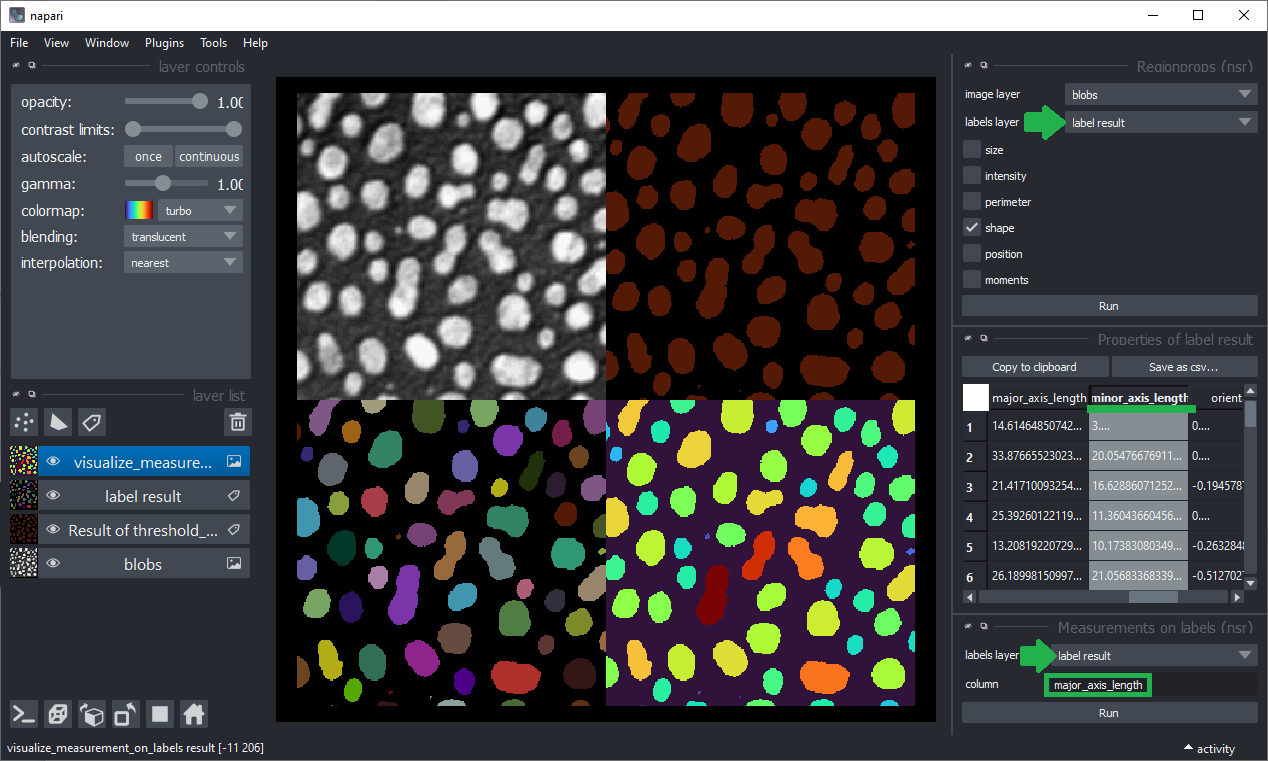Toggle grid mode icon
The width and height of the screenshot is (1268, 761).
click(160, 714)
